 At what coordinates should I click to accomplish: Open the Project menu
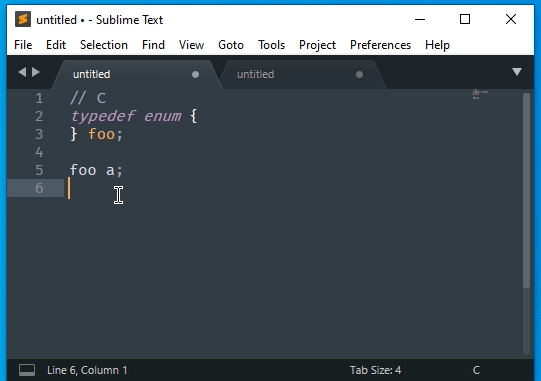coord(317,45)
